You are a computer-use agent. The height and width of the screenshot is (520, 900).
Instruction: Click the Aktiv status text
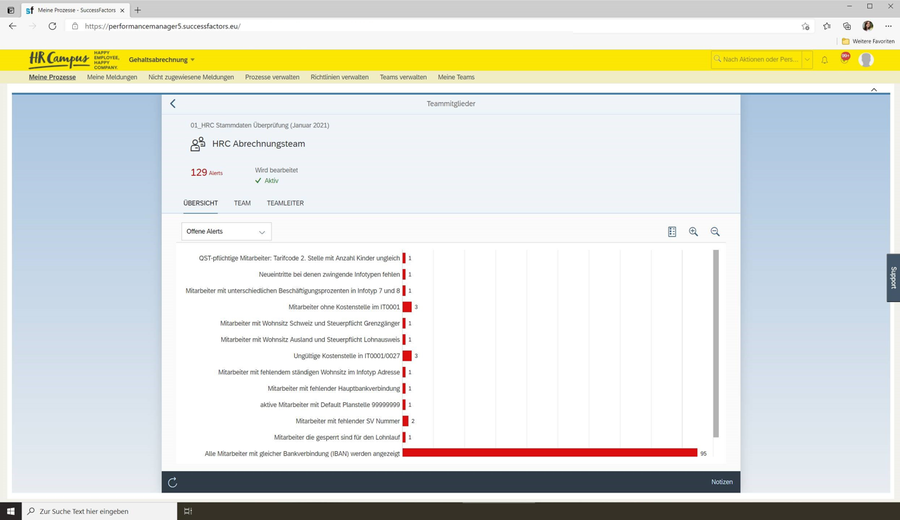coord(271,180)
